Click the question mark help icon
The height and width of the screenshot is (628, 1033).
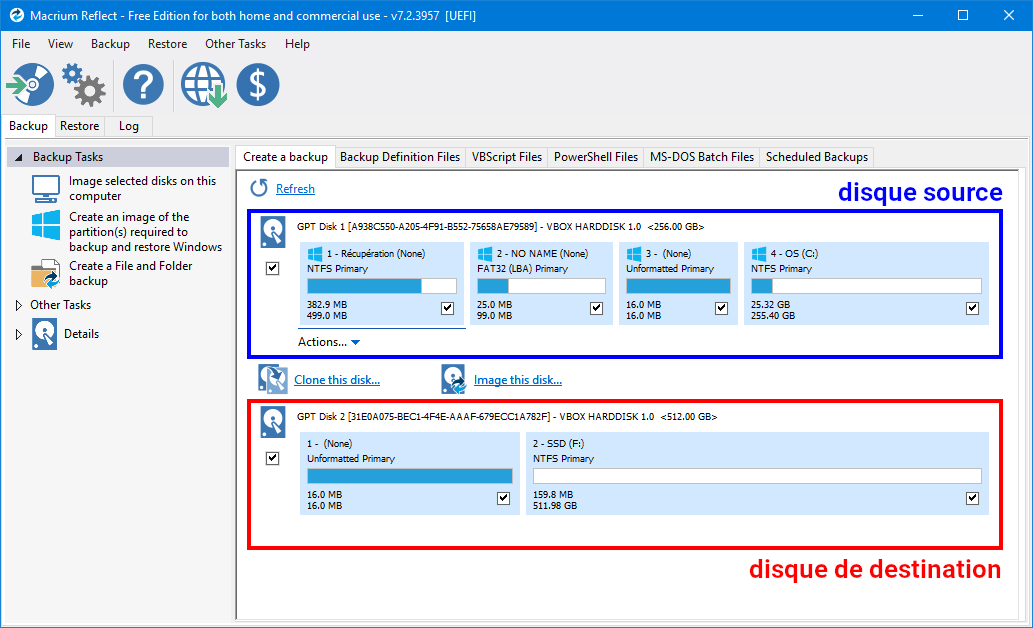143,84
